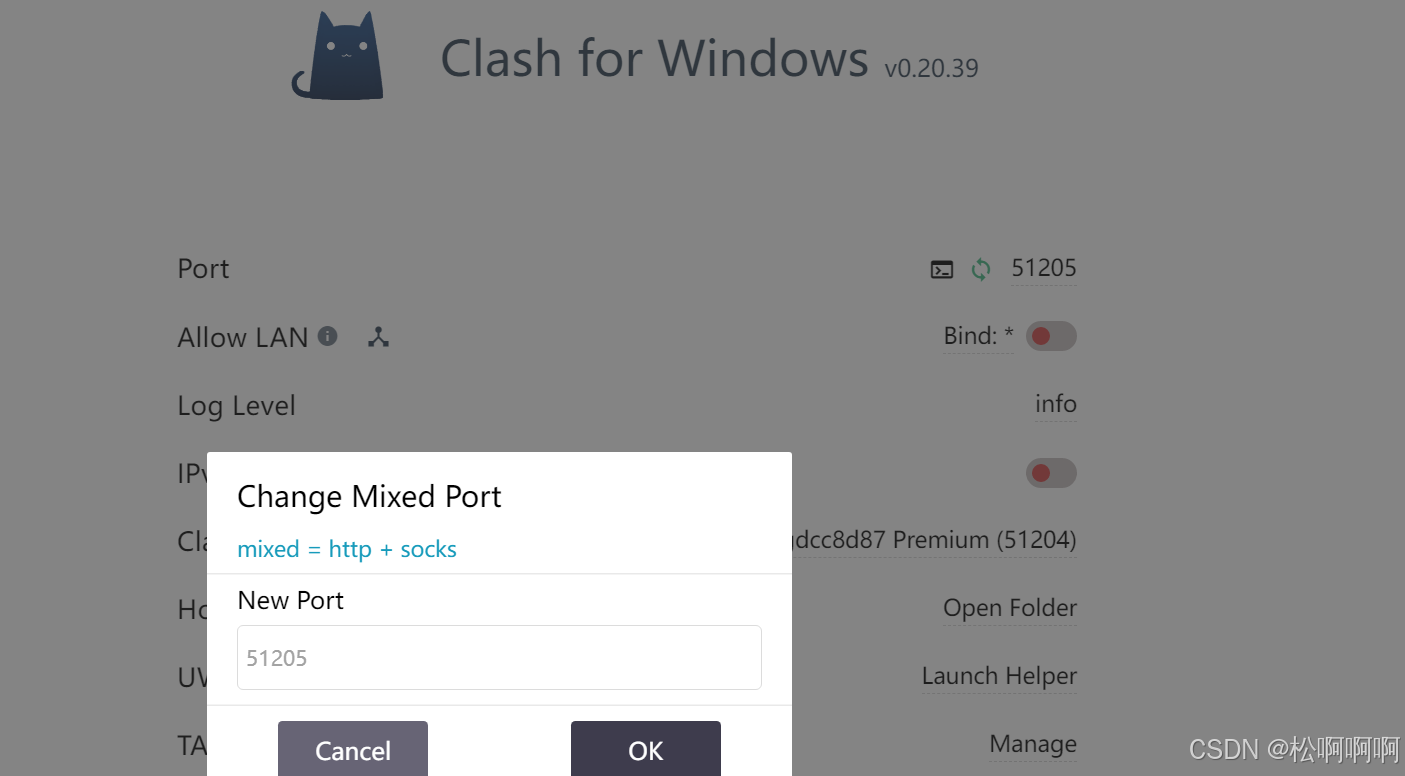Toggle the Bind switch on the Allow LAN row
1405x776 pixels.
click(1050, 336)
